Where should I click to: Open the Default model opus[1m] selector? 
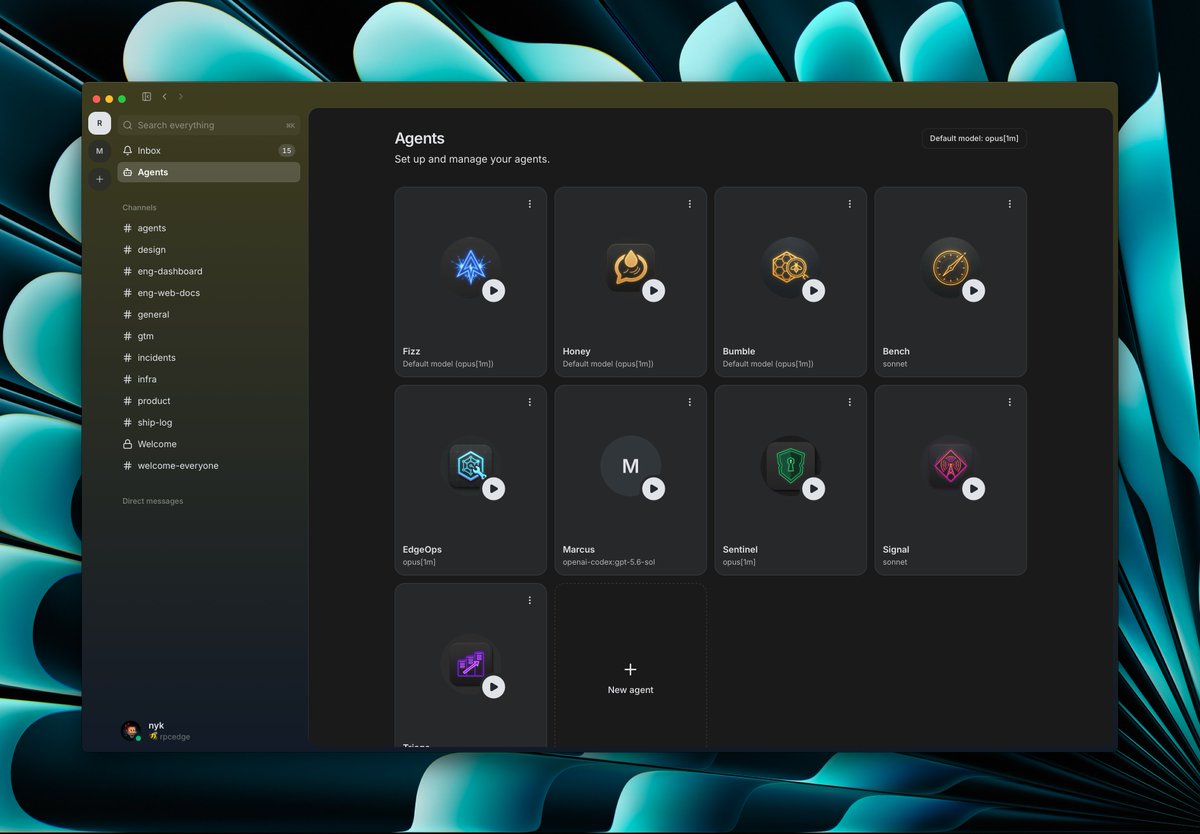(x=974, y=138)
